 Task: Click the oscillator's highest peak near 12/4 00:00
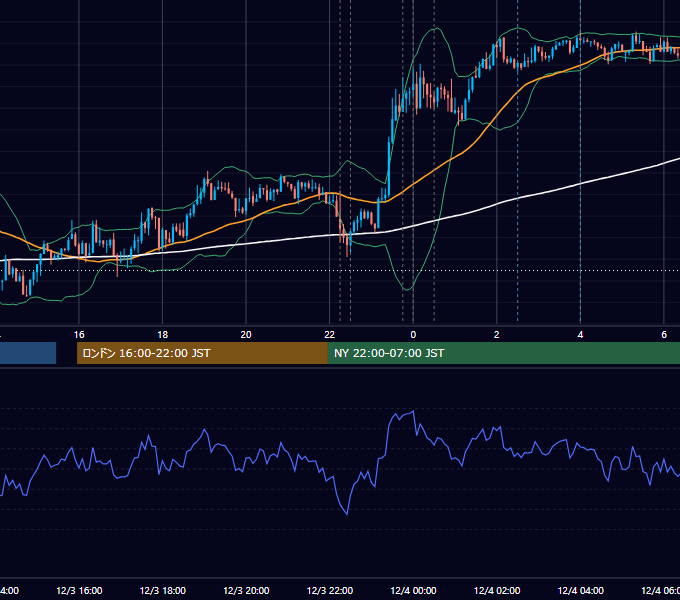pos(413,411)
